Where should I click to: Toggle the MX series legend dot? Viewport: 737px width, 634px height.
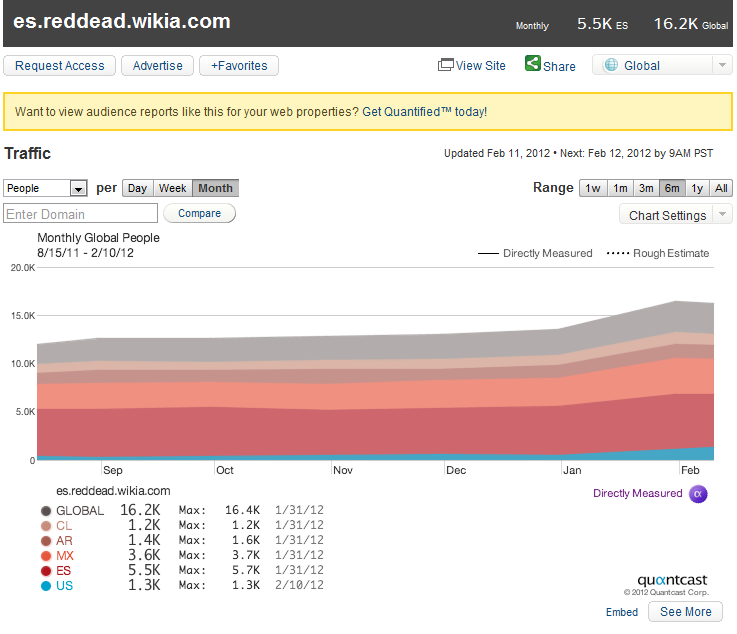[x=46, y=556]
